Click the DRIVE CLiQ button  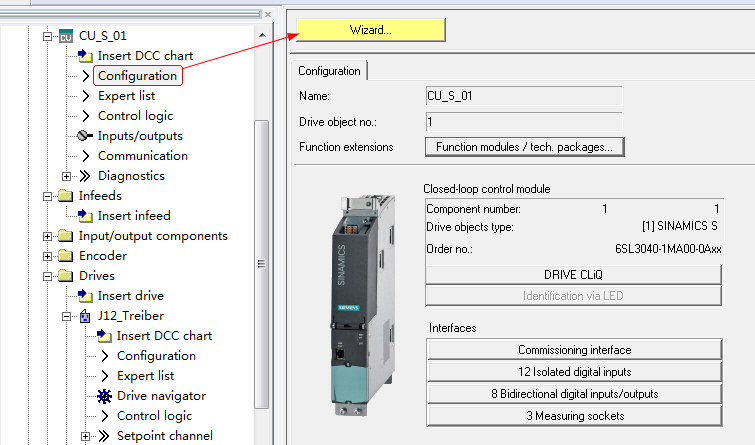(573, 275)
